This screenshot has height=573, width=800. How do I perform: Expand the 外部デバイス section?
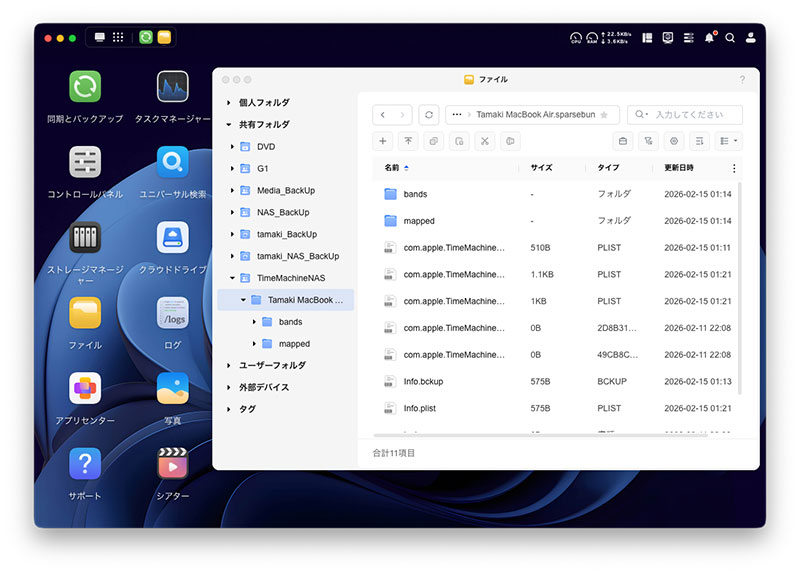(x=228, y=387)
